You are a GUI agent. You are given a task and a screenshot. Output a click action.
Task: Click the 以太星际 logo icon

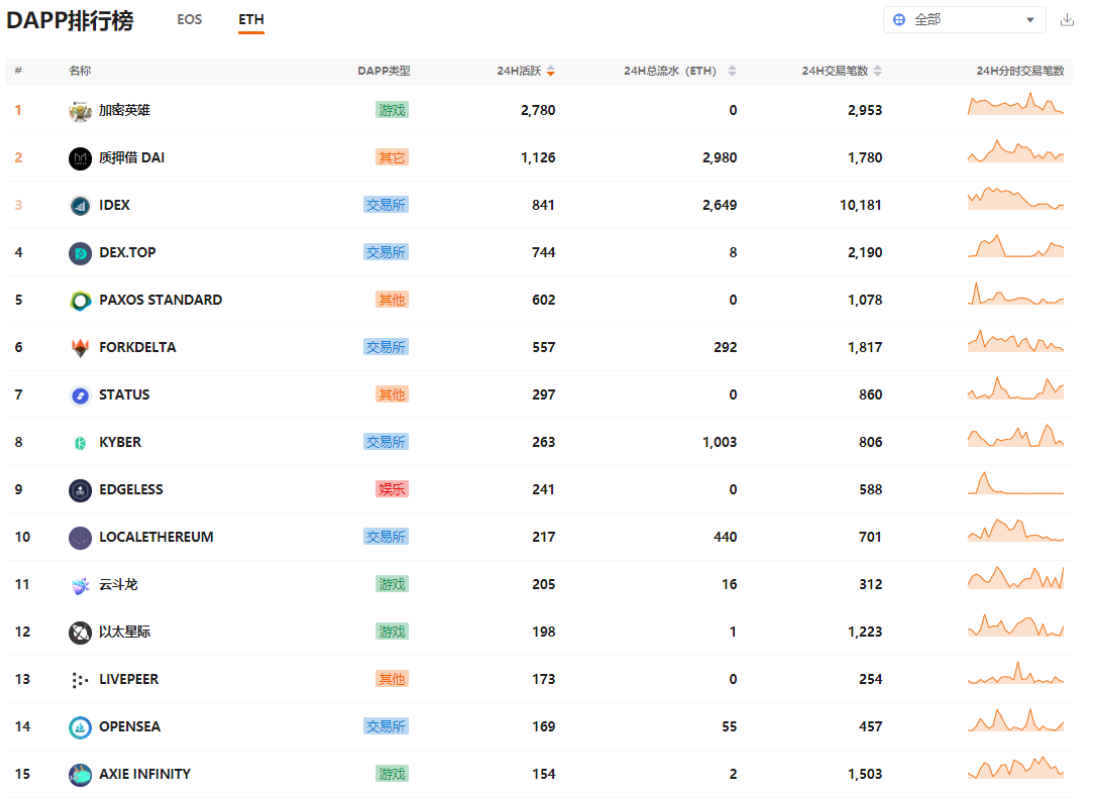coord(80,632)
